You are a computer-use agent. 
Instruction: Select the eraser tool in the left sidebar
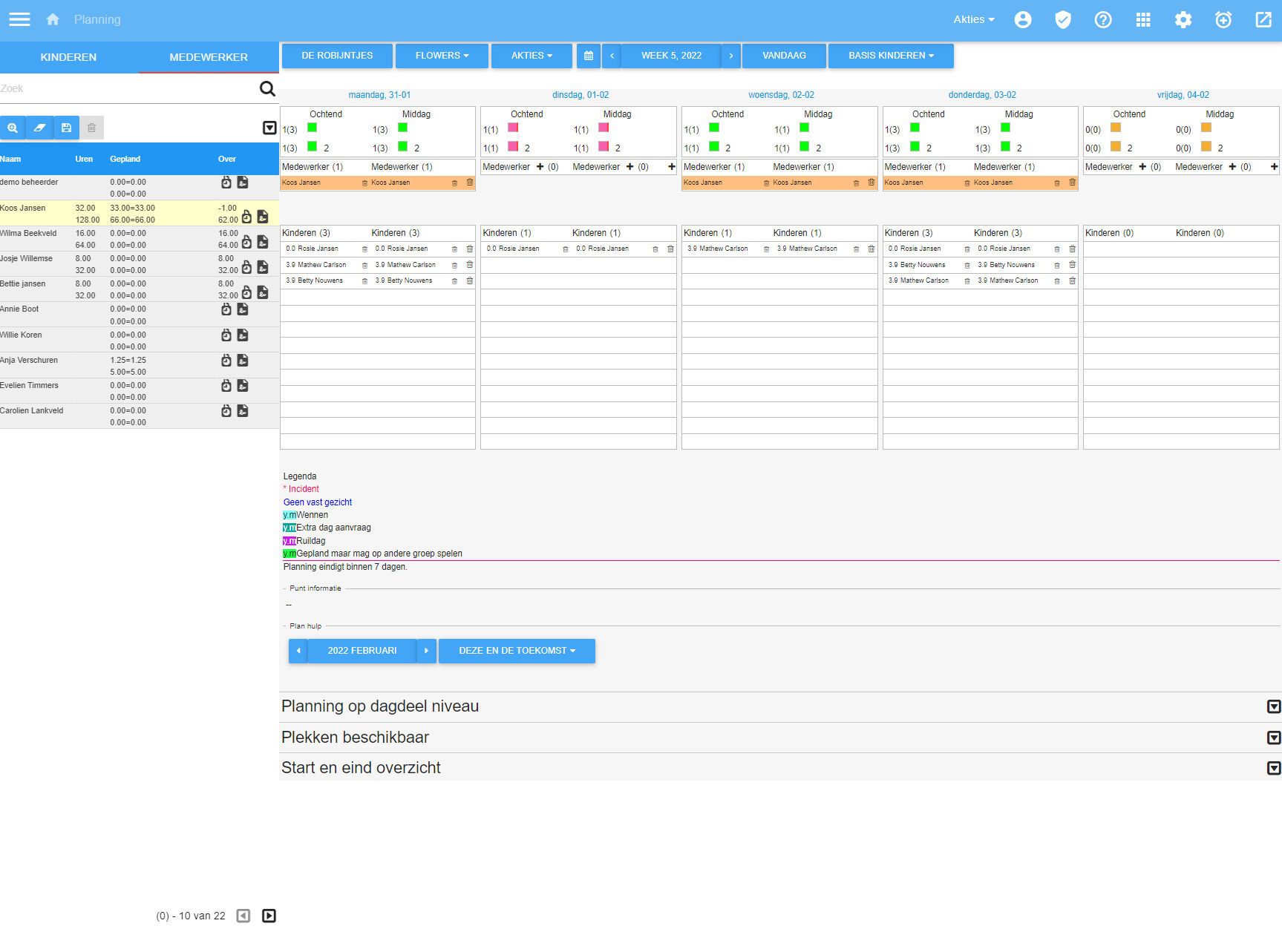[40, 128]
